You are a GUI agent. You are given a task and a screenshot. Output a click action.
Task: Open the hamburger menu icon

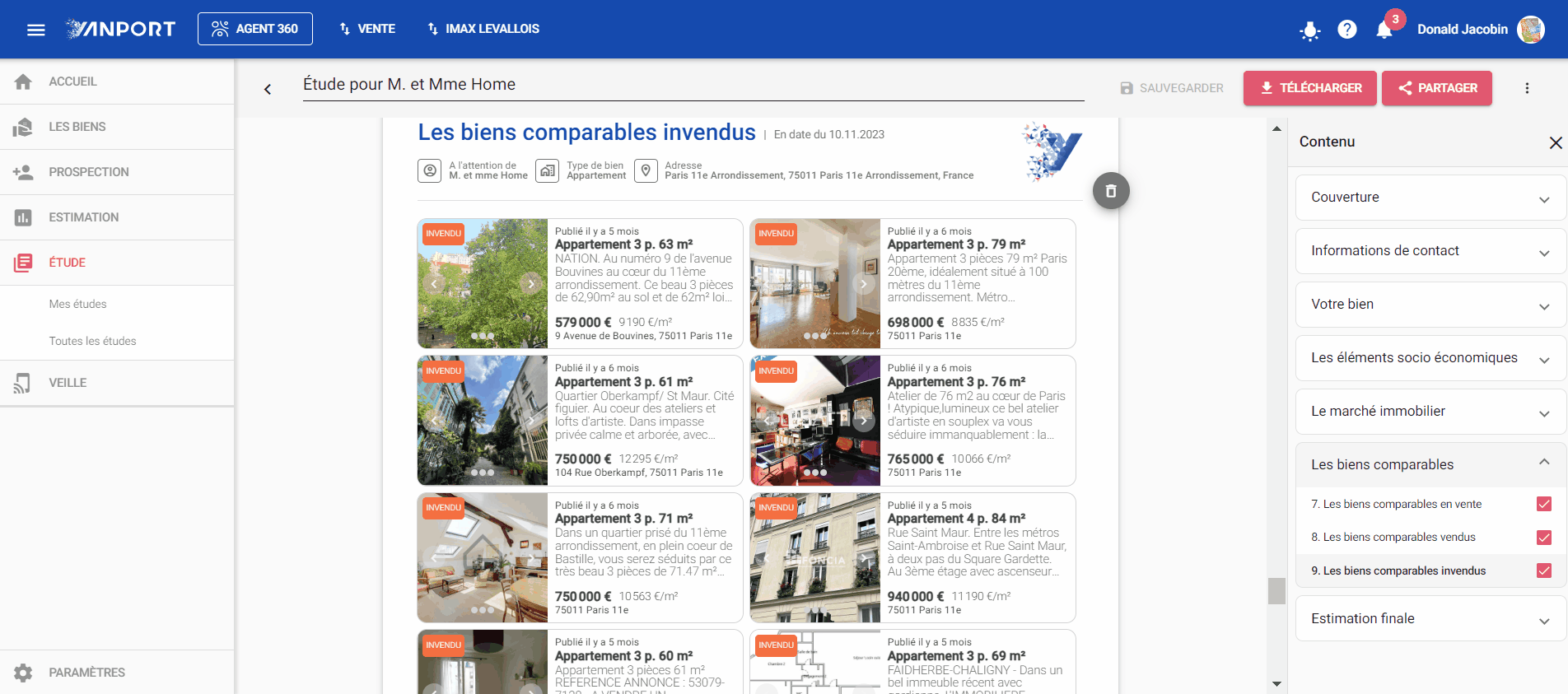coord(35,30)
